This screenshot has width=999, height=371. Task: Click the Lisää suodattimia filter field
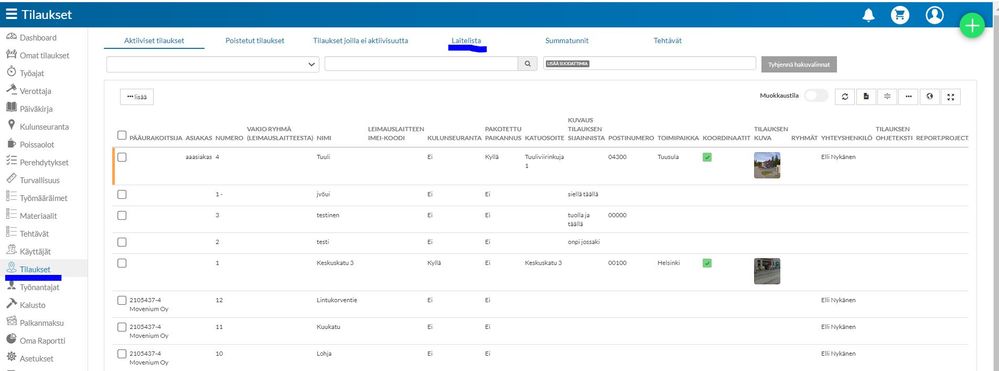[x=649, y=64]
